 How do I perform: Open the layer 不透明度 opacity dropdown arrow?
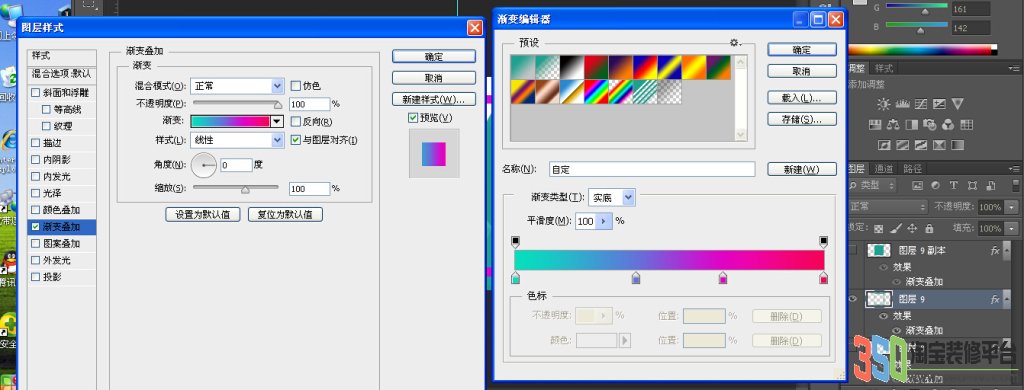[1012, 207]
